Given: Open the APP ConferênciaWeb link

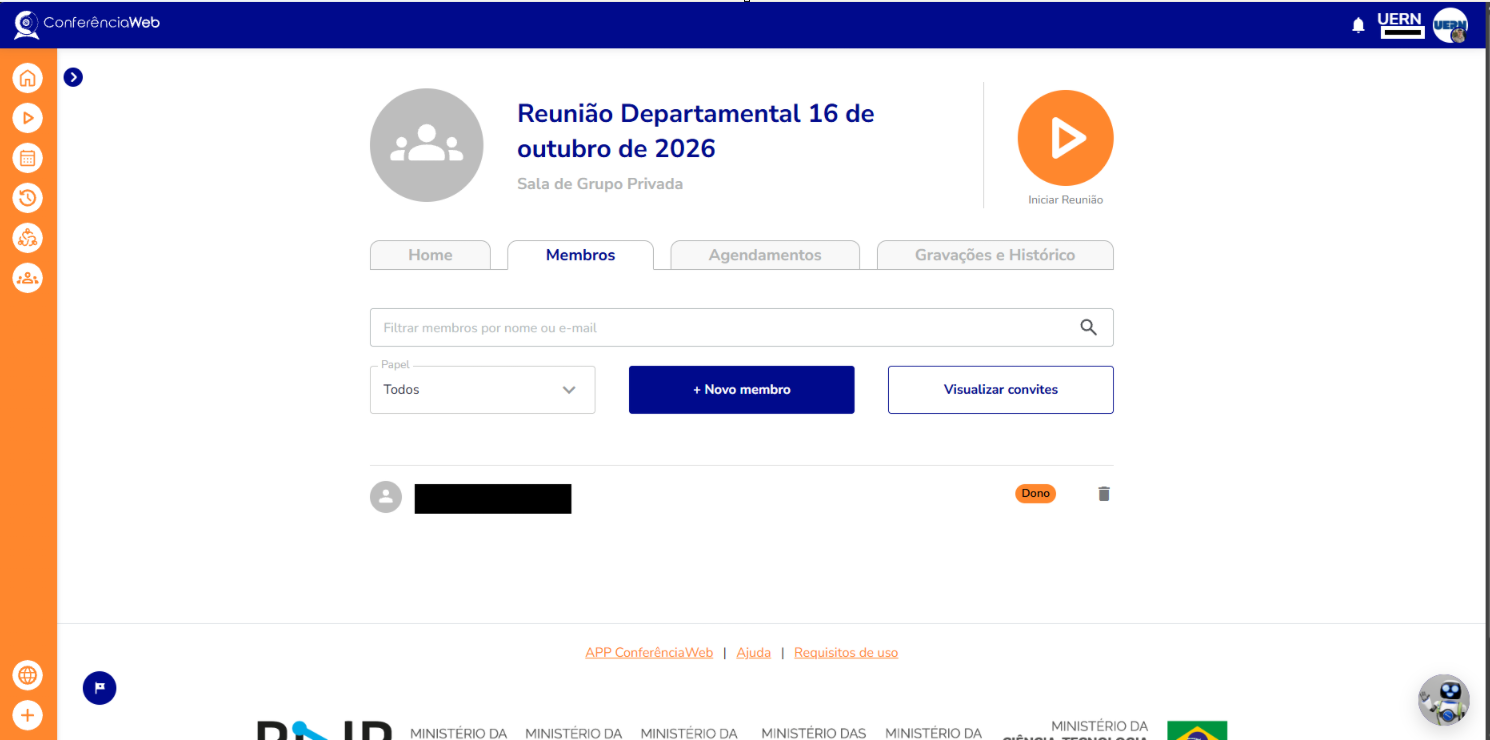Looking at the screenshot, I should [649, 653].
